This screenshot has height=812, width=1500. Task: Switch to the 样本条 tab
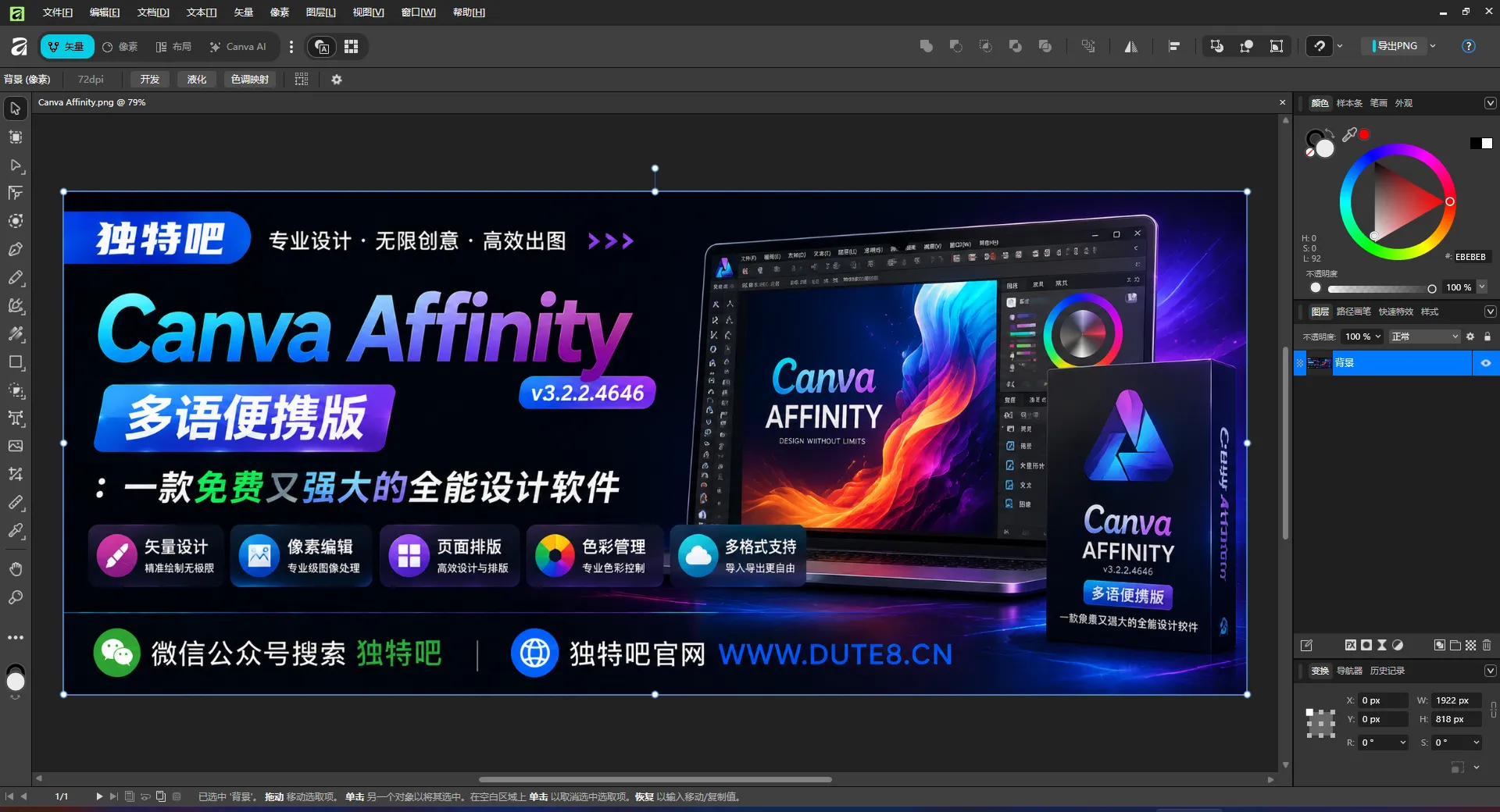1349,103
